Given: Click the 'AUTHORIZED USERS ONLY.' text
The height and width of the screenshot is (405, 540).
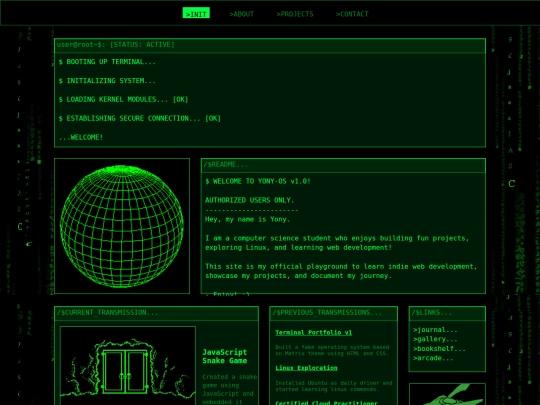Looking at the screenshot, I should point(250,200).
